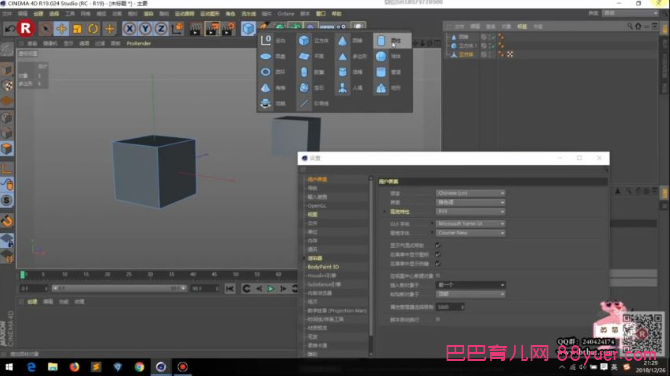Viewport: 670px width, 376px height.
Task: Lock the X axis button
Action: (129, 29)
